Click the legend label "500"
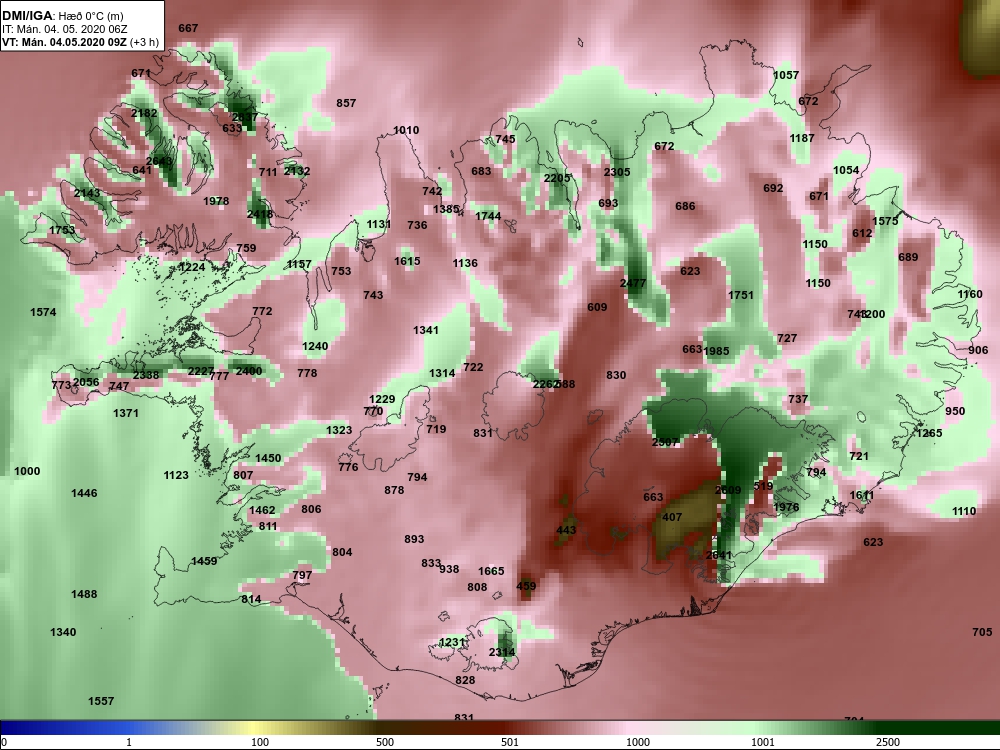Screen dimensions: 1000x750 click(385, 742)
